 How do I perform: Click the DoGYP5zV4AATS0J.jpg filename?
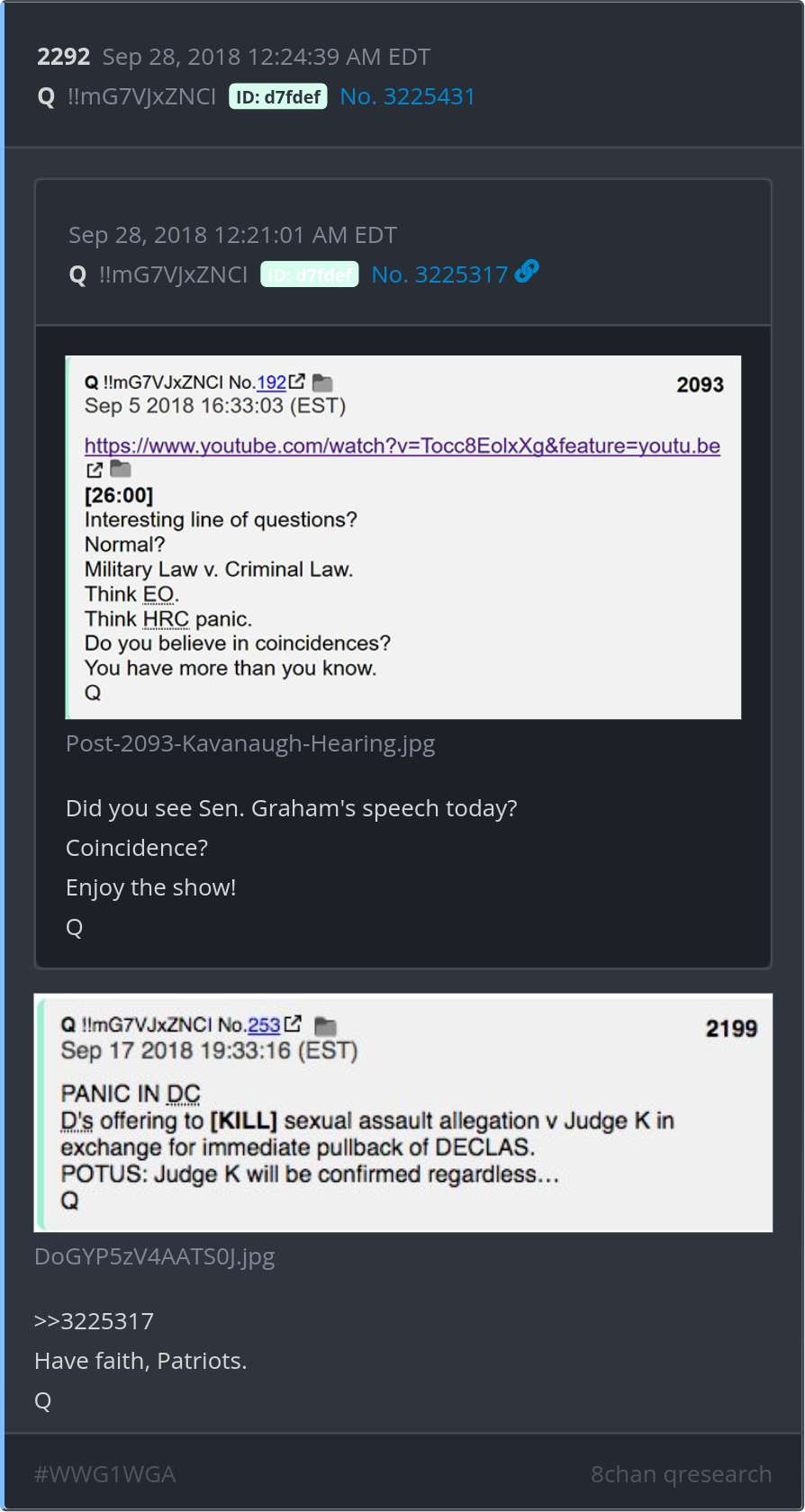tap(155, 1256)
